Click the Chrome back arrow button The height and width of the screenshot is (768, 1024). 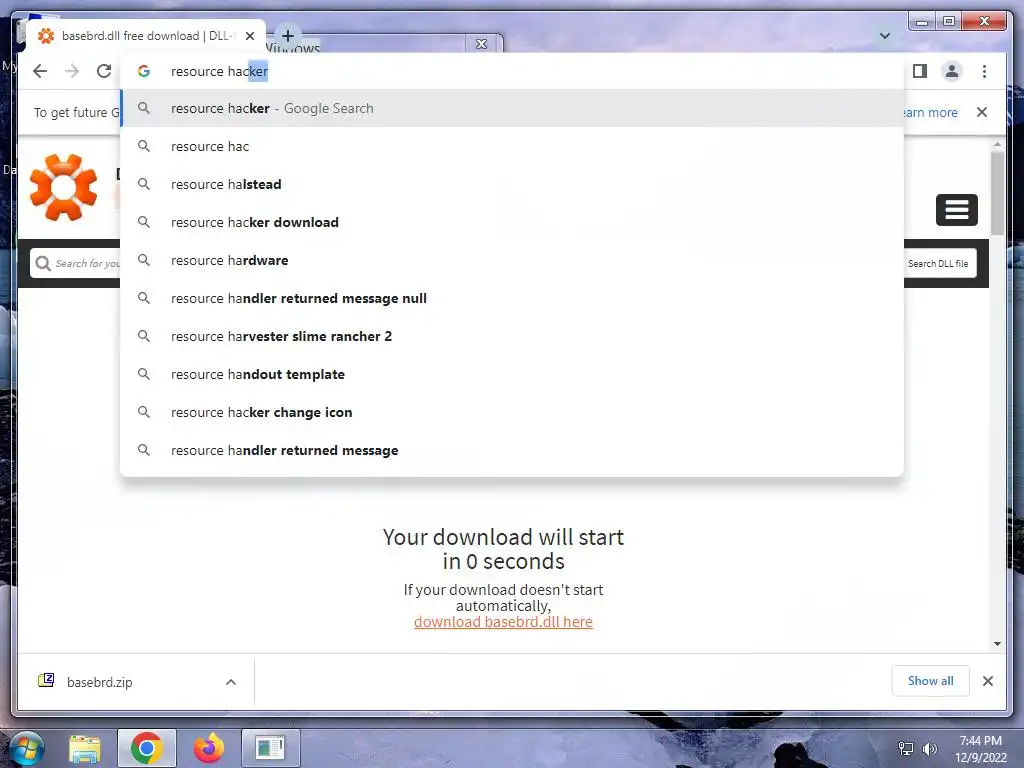tap(40, 71)
